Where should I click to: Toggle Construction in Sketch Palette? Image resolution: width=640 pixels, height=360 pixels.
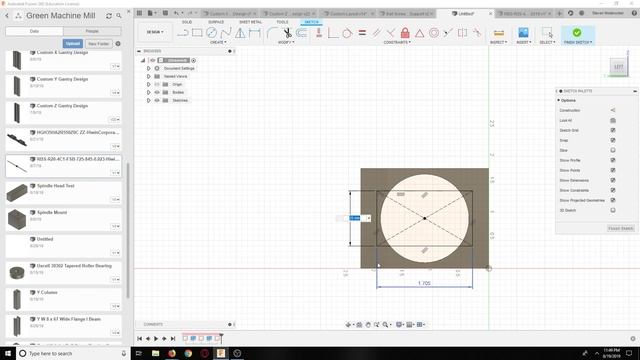tap(613, 110)
